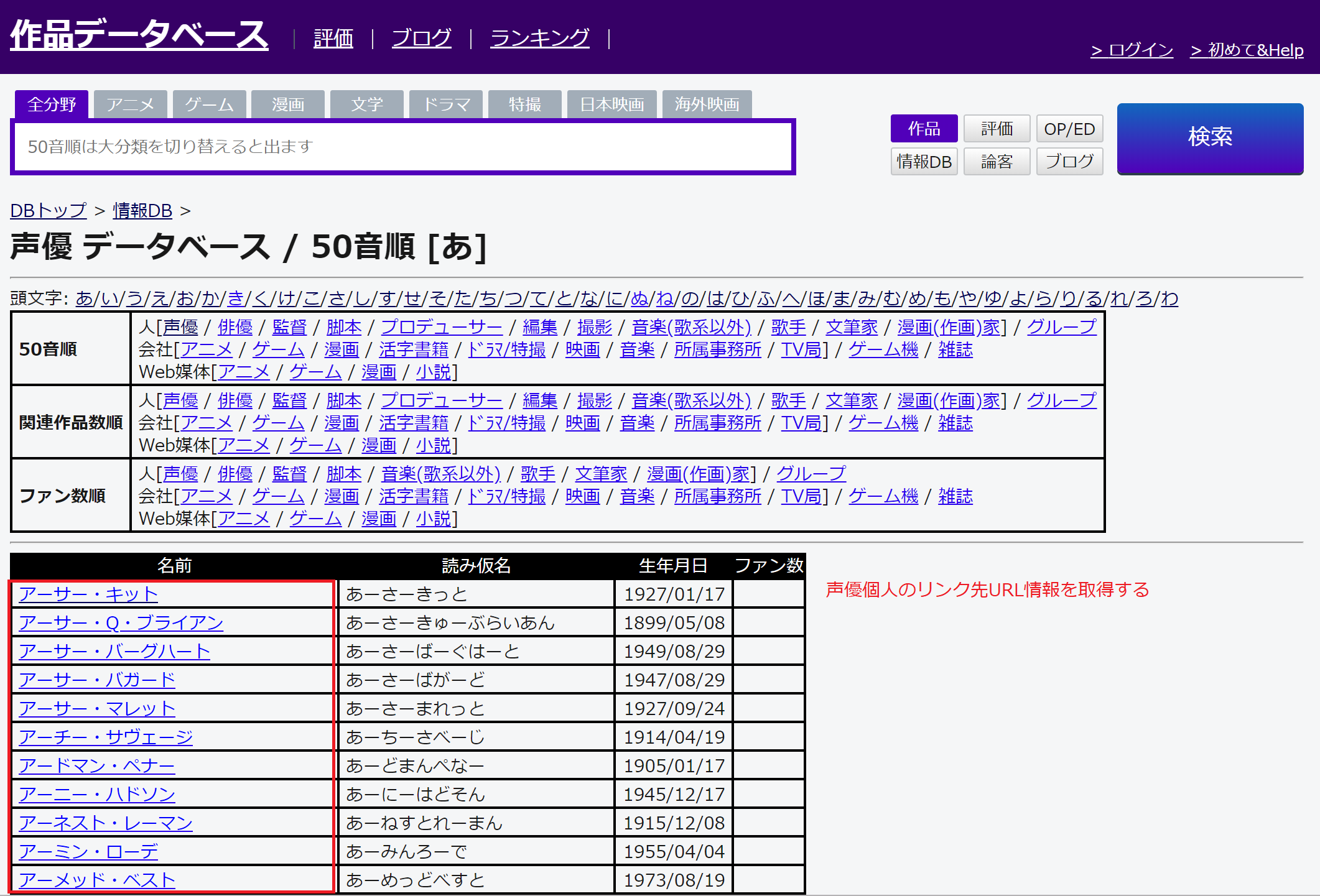
Task: Open 監督 in the 50音順 row
Action: point(289,327)
